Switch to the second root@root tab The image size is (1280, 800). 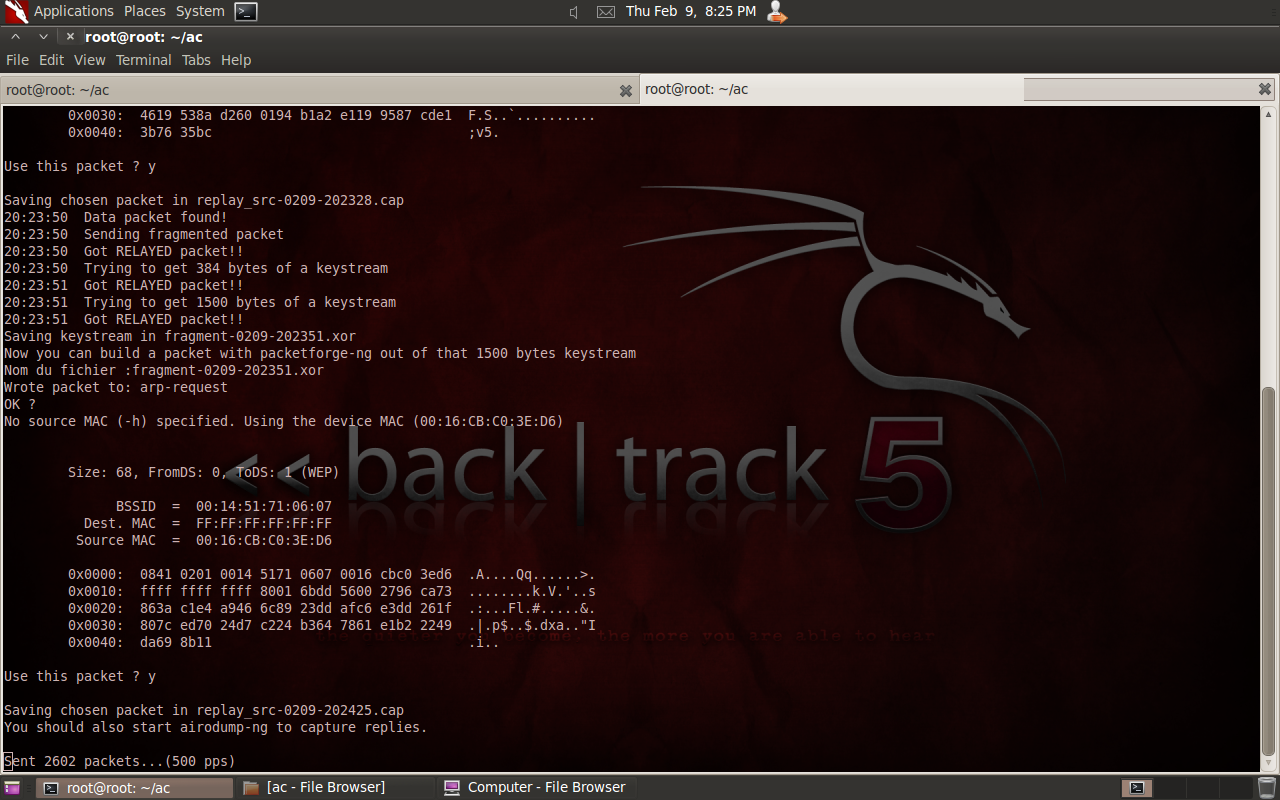click(830, 89)
